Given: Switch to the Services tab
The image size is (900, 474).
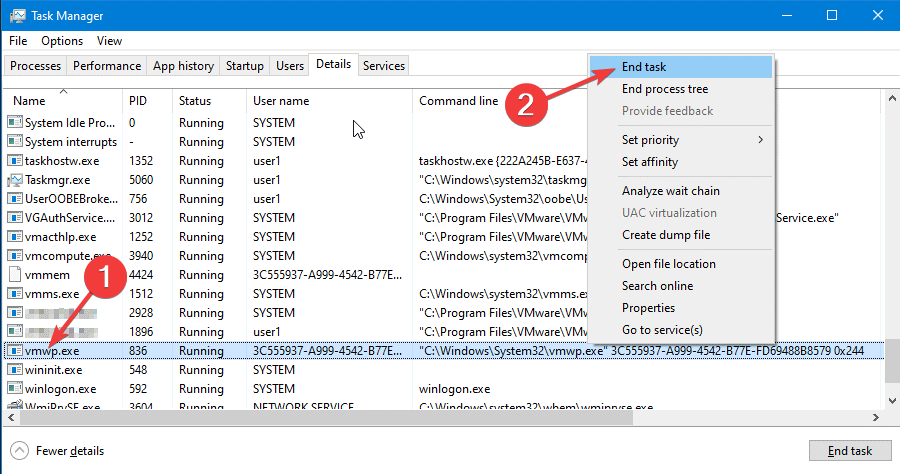Looking at the screenshot, I should [x=383, y=65].
